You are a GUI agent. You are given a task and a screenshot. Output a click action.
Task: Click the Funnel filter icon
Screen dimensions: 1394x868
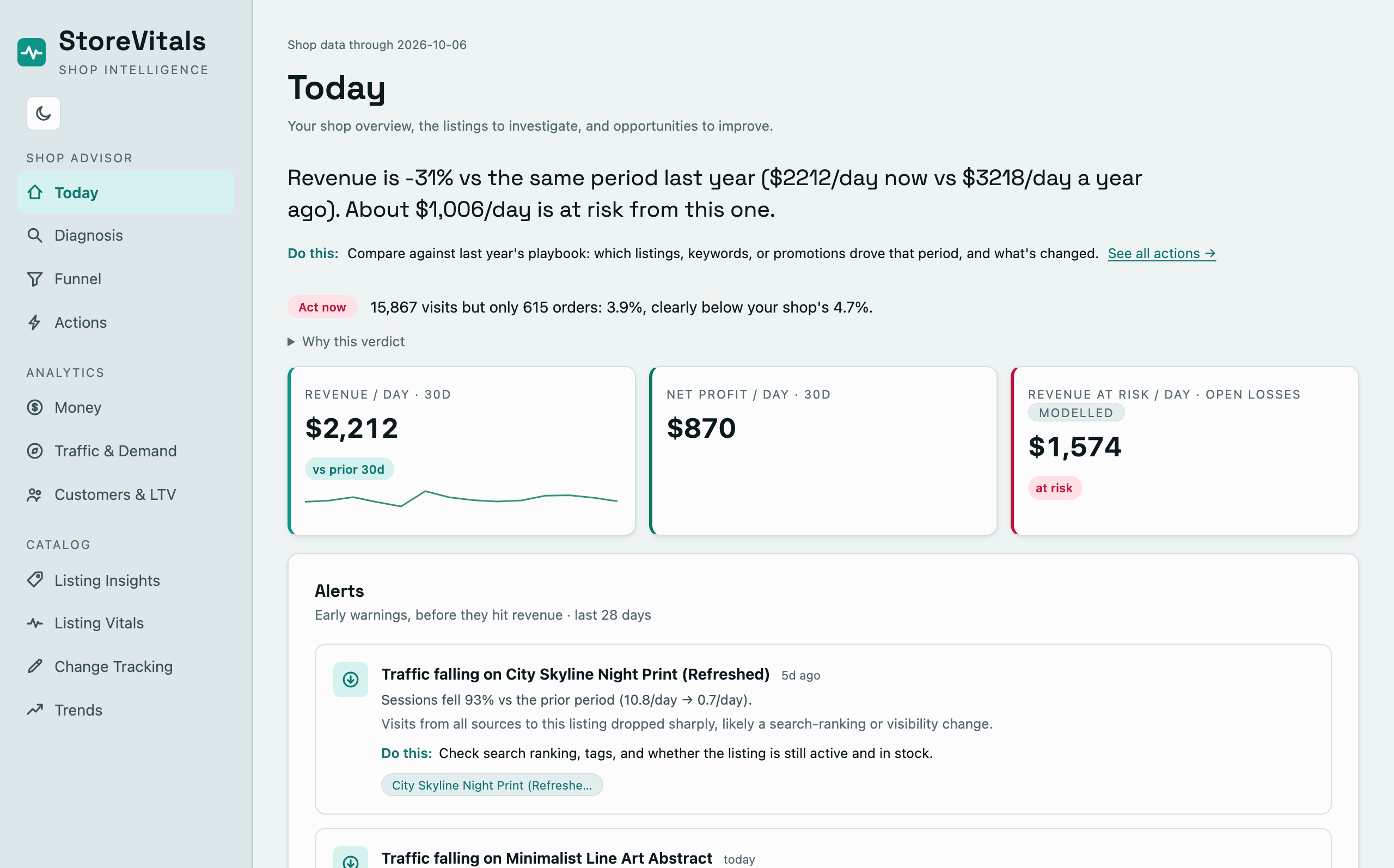[35, 279]
